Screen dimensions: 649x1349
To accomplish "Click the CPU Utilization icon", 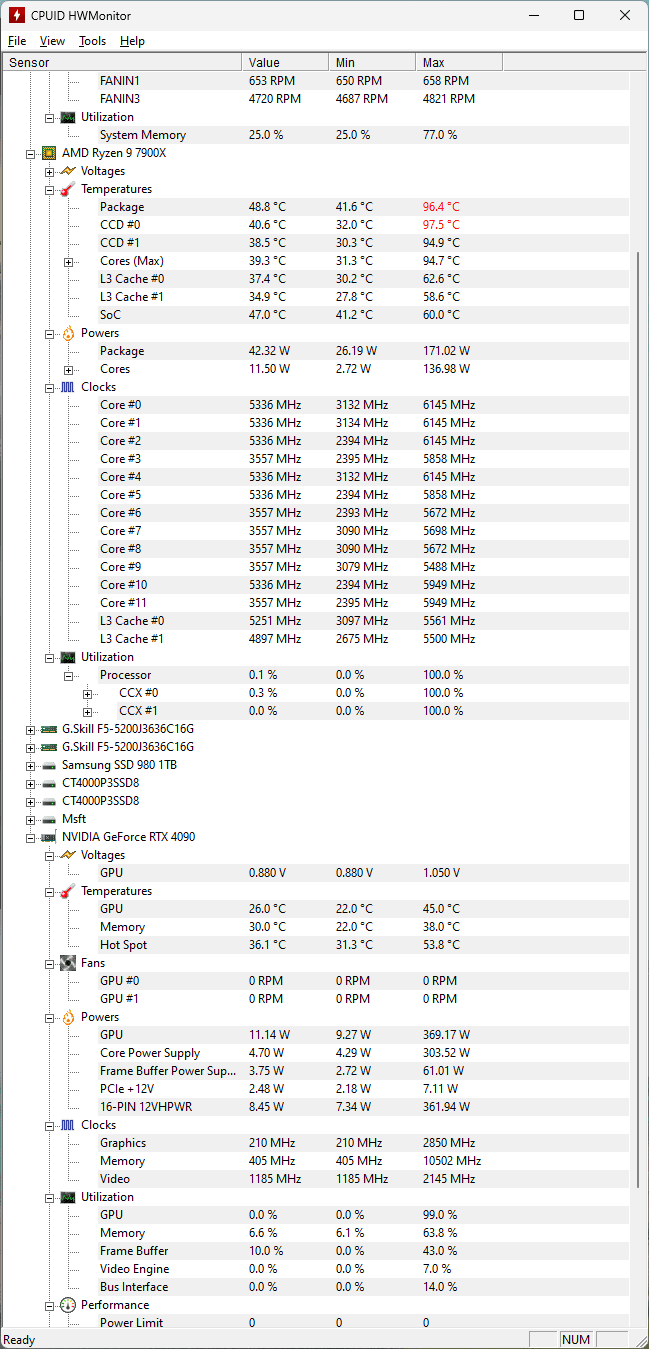I will tap(67, 657).
